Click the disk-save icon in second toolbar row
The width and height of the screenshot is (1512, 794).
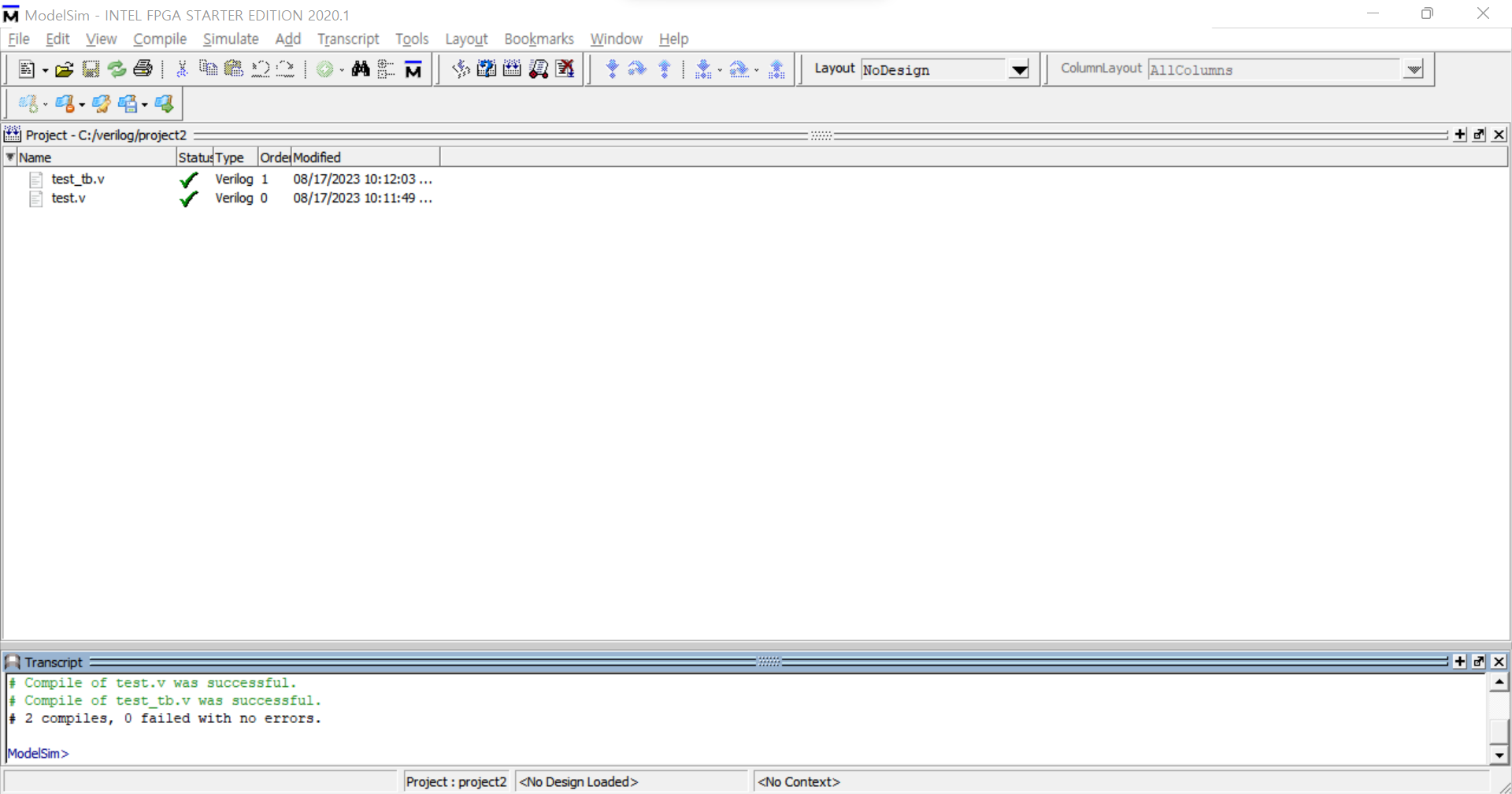127,103
